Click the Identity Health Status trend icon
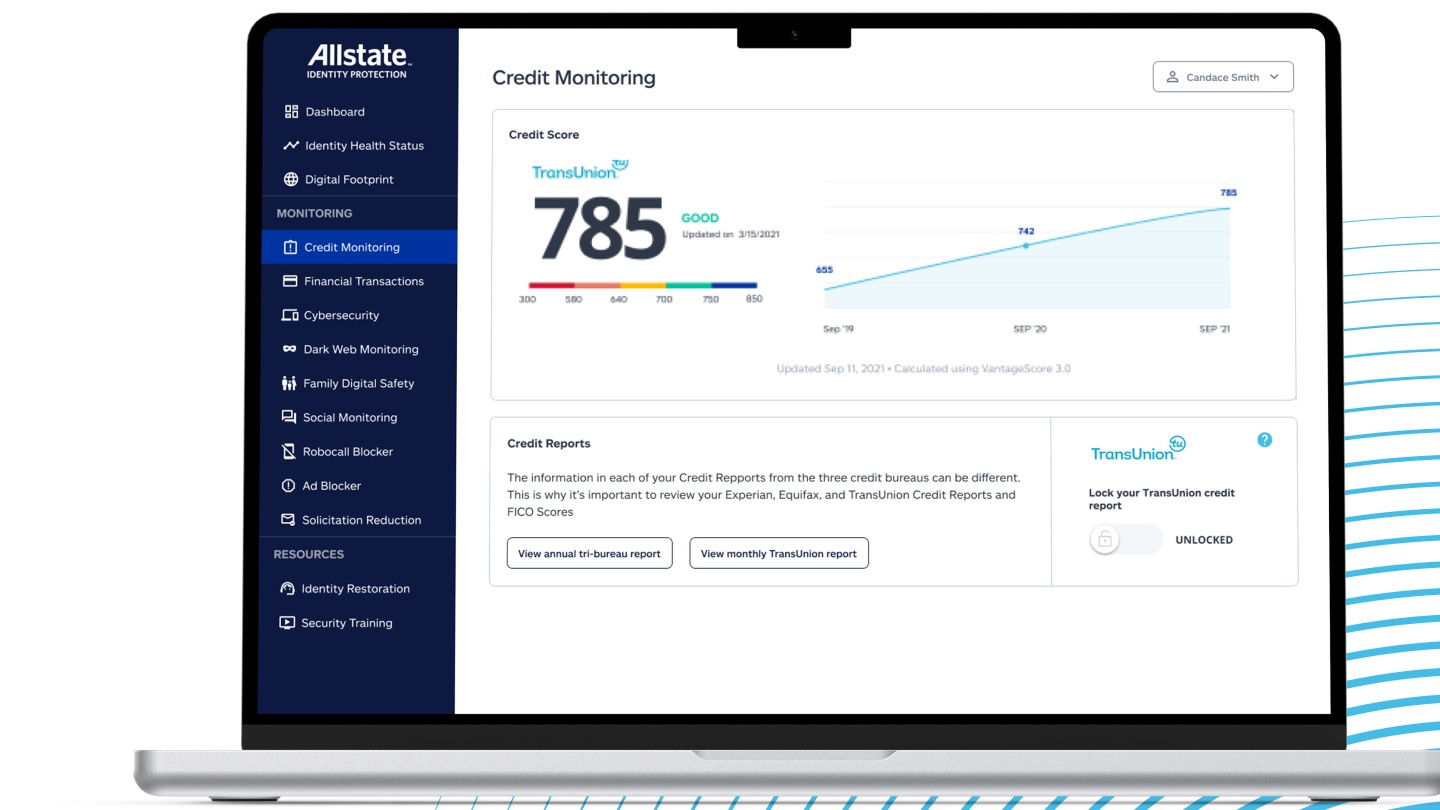Viewport: 1440px width, 810px height. (291, 146)
